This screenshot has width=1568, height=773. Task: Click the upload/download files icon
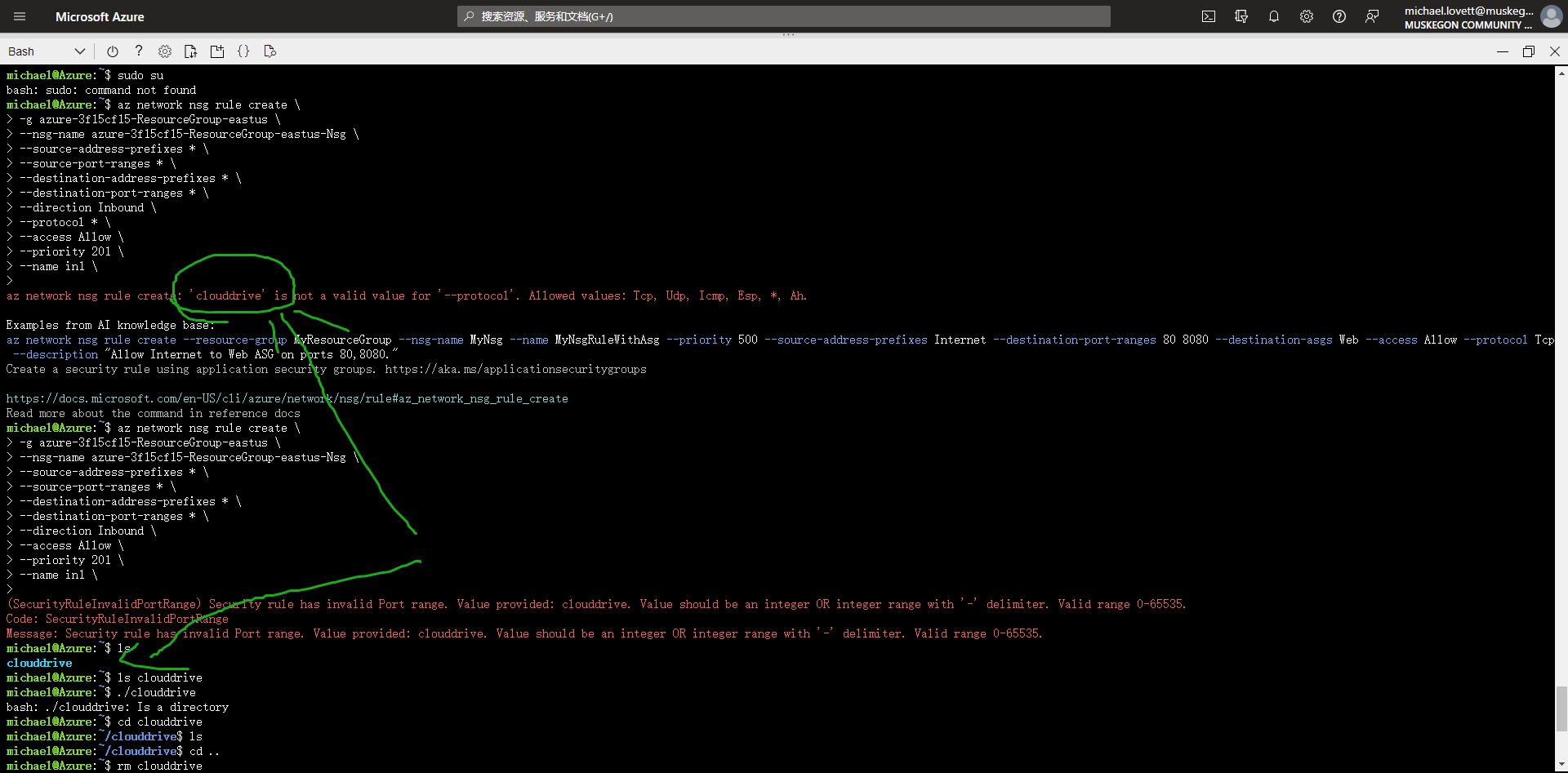[191, 51]
